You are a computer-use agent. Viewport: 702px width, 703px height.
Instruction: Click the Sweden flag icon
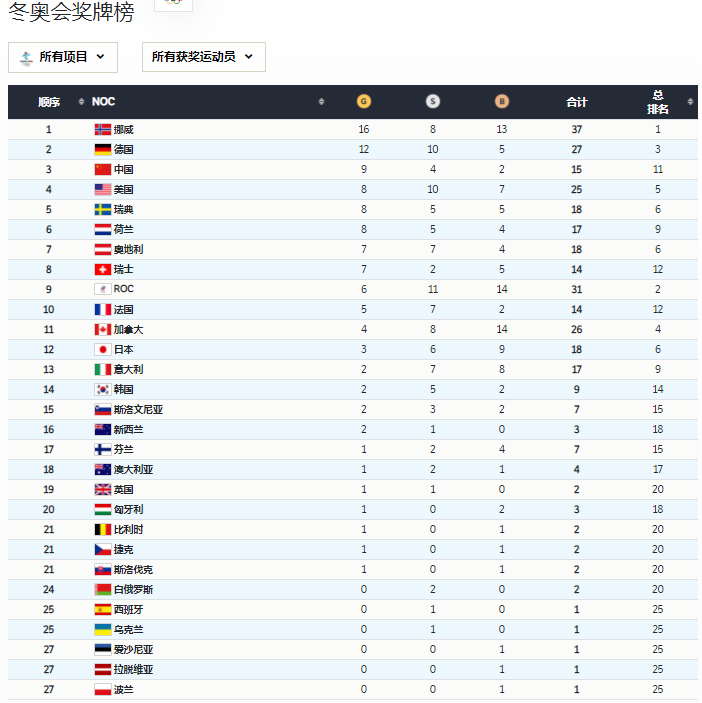103,209
